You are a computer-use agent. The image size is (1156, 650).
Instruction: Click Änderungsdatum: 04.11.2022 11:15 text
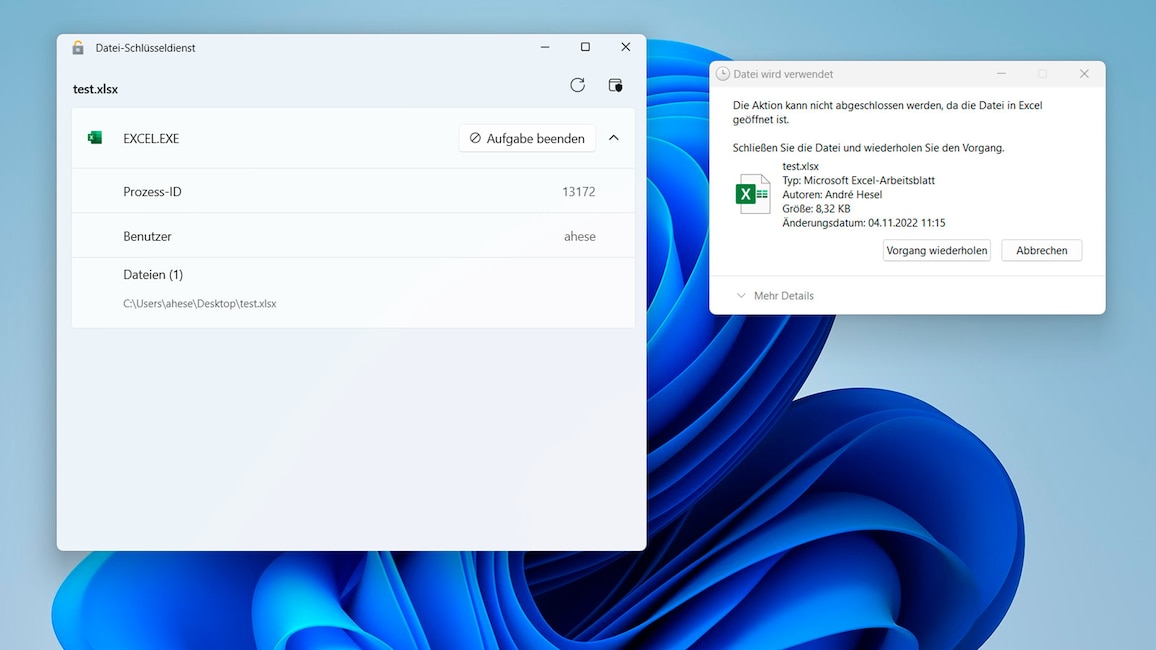coord(863,223)
